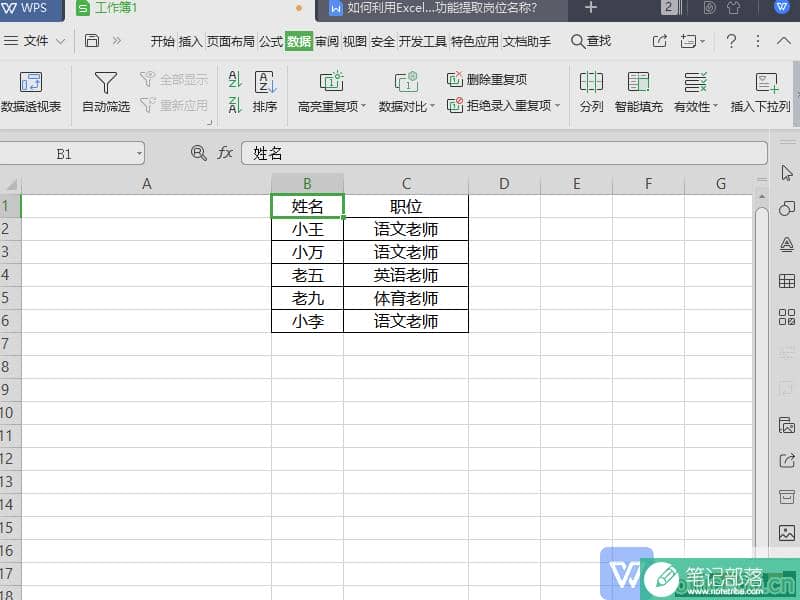Click the help question mark icon

(731, 41)
